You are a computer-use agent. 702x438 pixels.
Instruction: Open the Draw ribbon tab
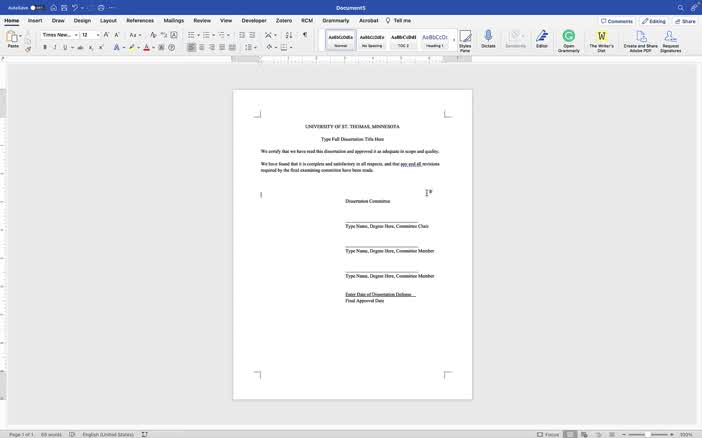click(58, 21)
